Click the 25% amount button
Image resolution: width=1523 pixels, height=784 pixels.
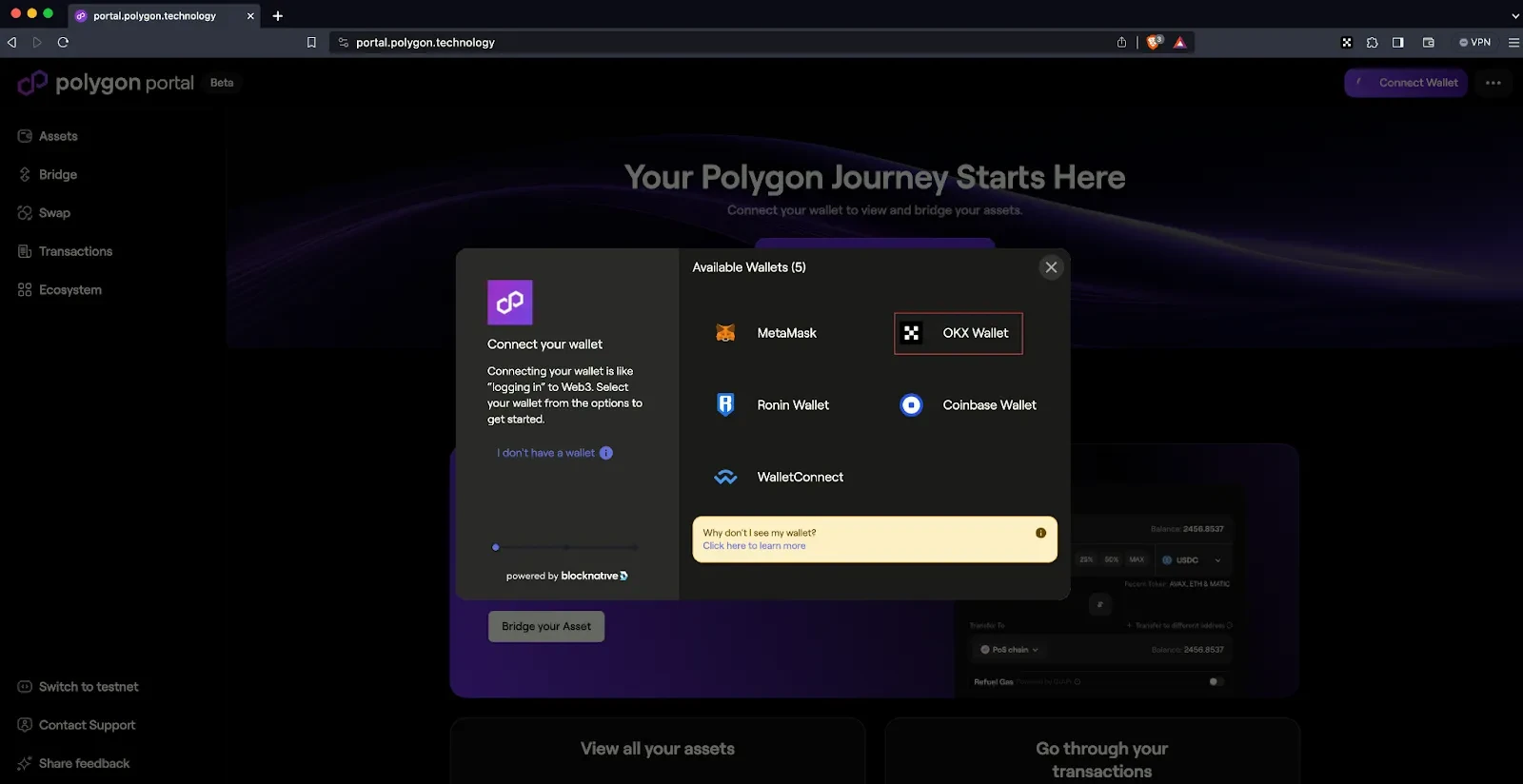1086,559
